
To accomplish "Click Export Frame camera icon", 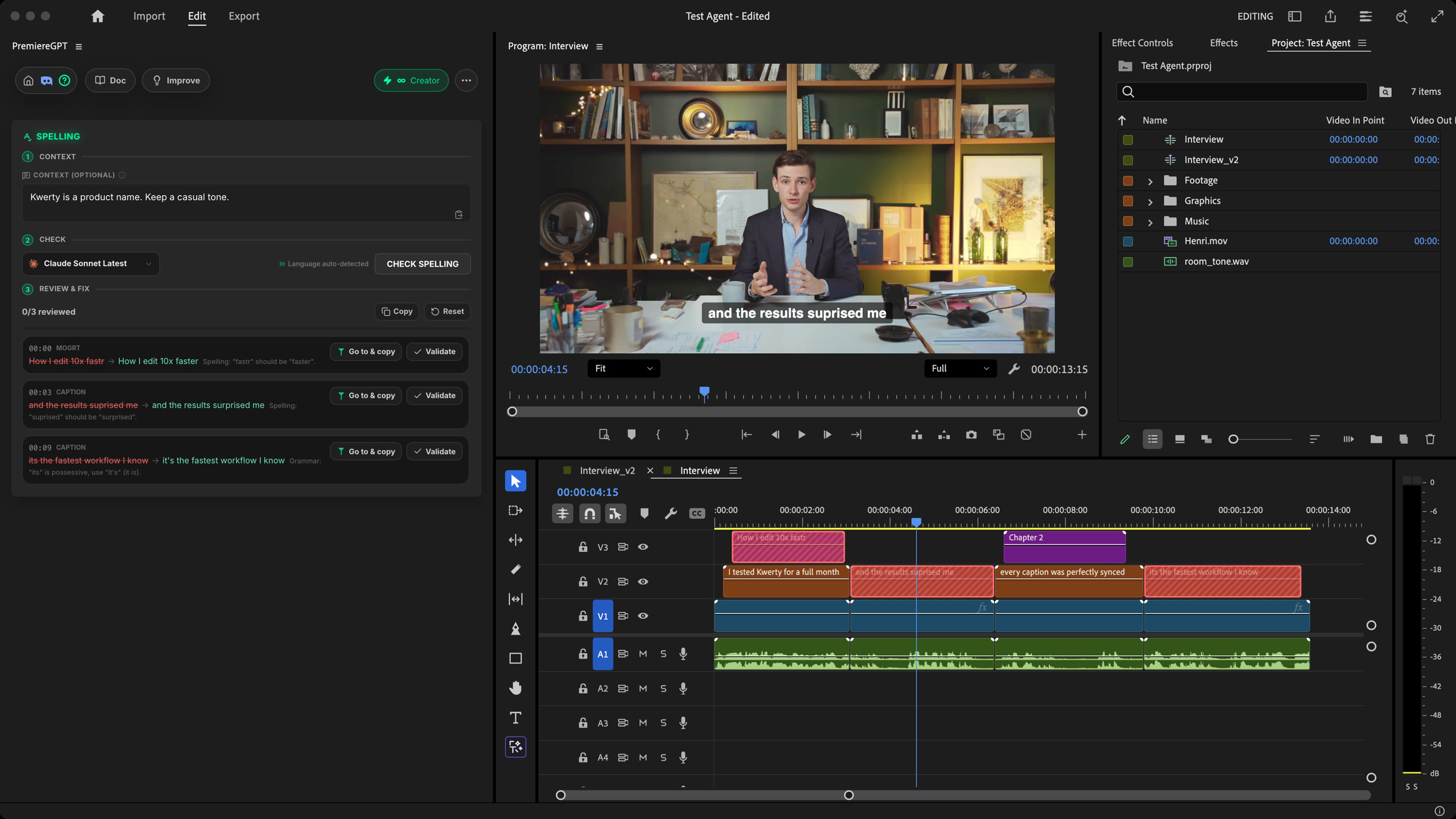I will 971,435.
